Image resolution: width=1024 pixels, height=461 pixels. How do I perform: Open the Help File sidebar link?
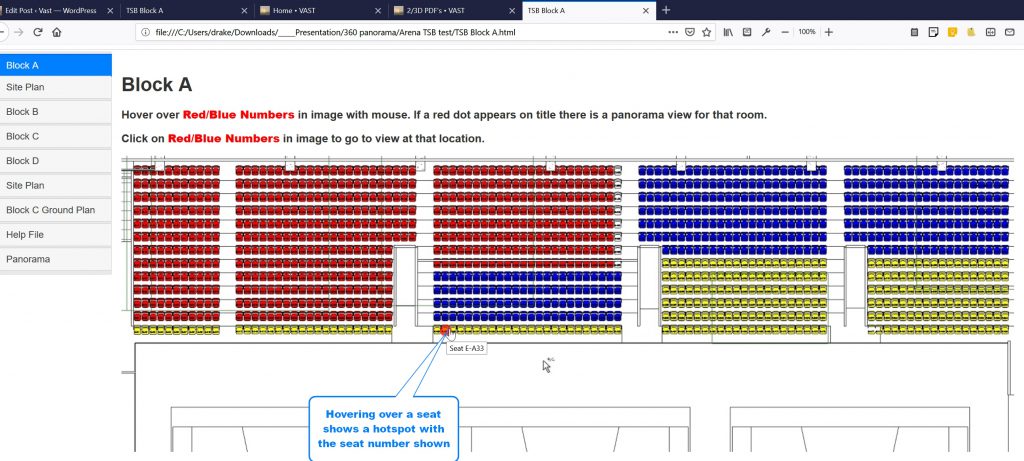(56, 234)
